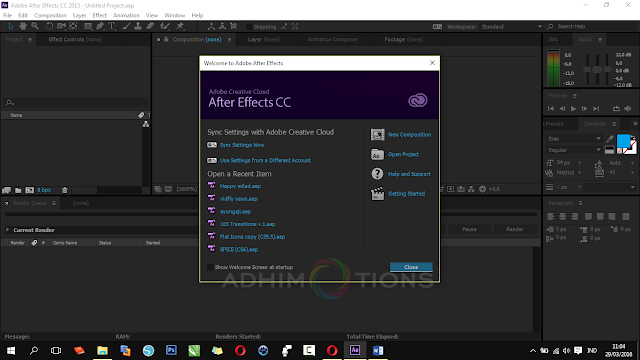Expand the Current Render section
Image resolution: width=640 pixels, height=360 pixels.
[x=7, y=230]
